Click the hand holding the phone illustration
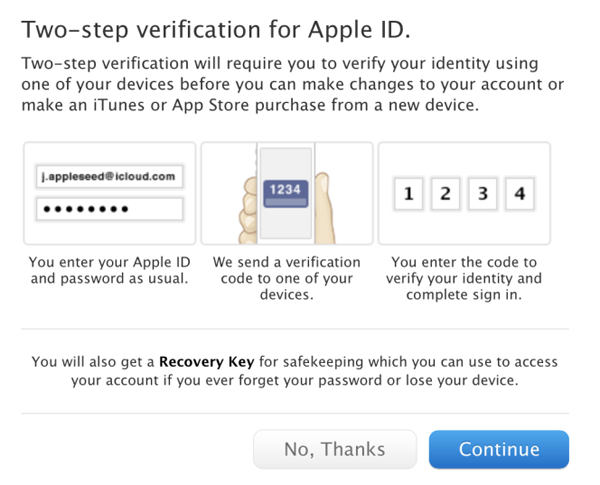Screen dimensions: 600x485 (x=248, y=211)
